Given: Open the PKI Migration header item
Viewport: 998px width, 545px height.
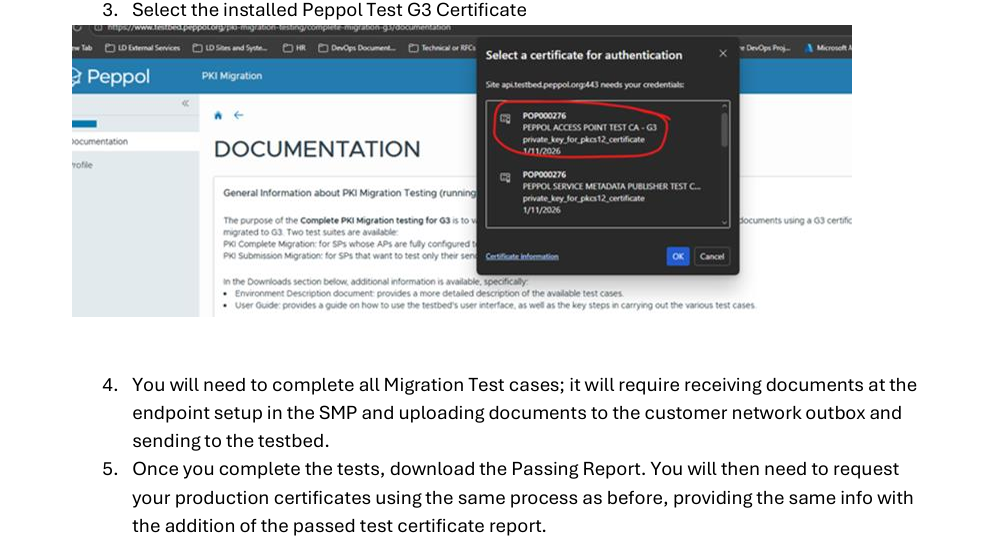Looking at the screenshot, I should click(x=232, y=76).
